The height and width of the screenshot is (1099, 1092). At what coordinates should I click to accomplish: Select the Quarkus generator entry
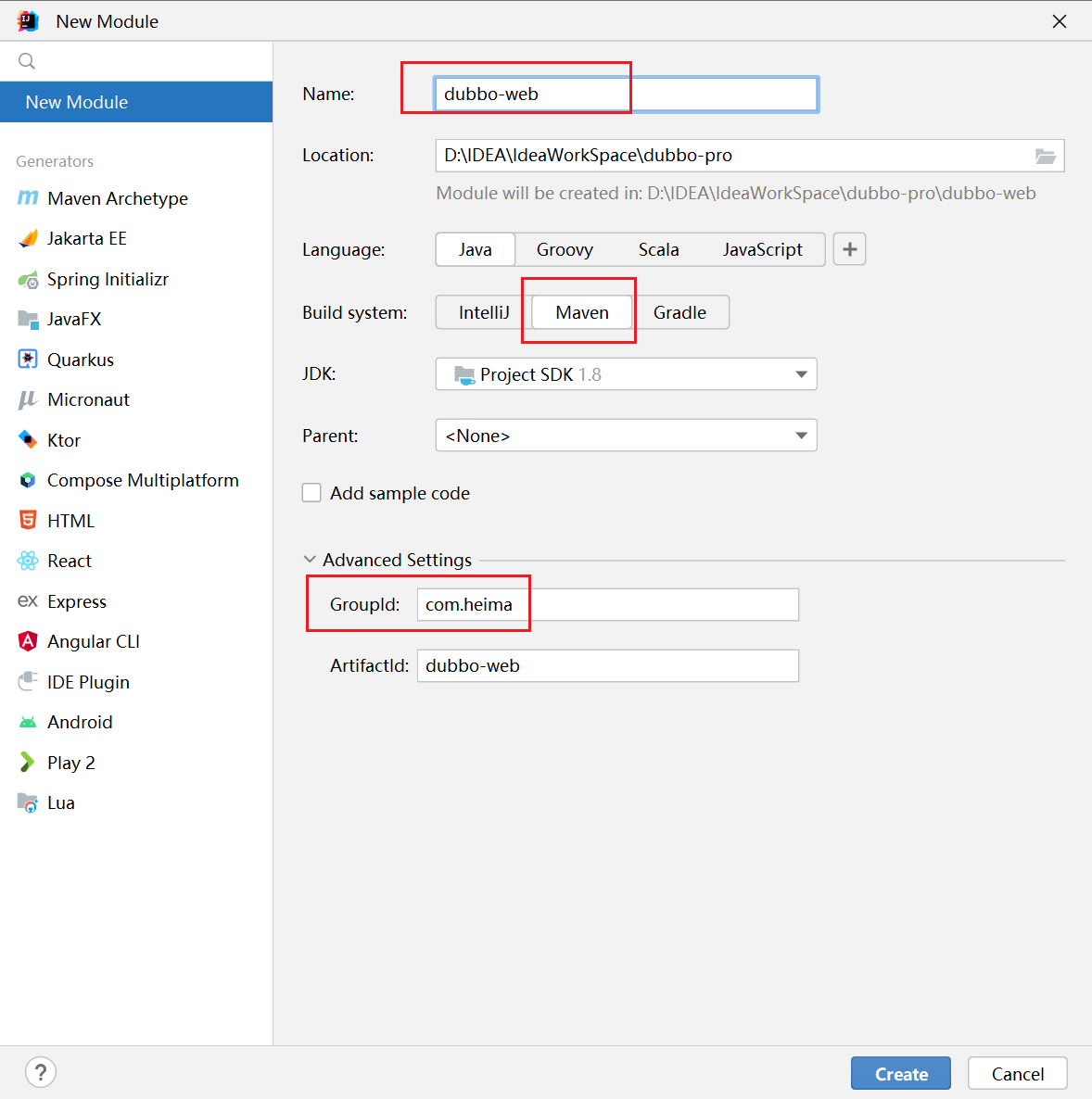coord(136,360)
